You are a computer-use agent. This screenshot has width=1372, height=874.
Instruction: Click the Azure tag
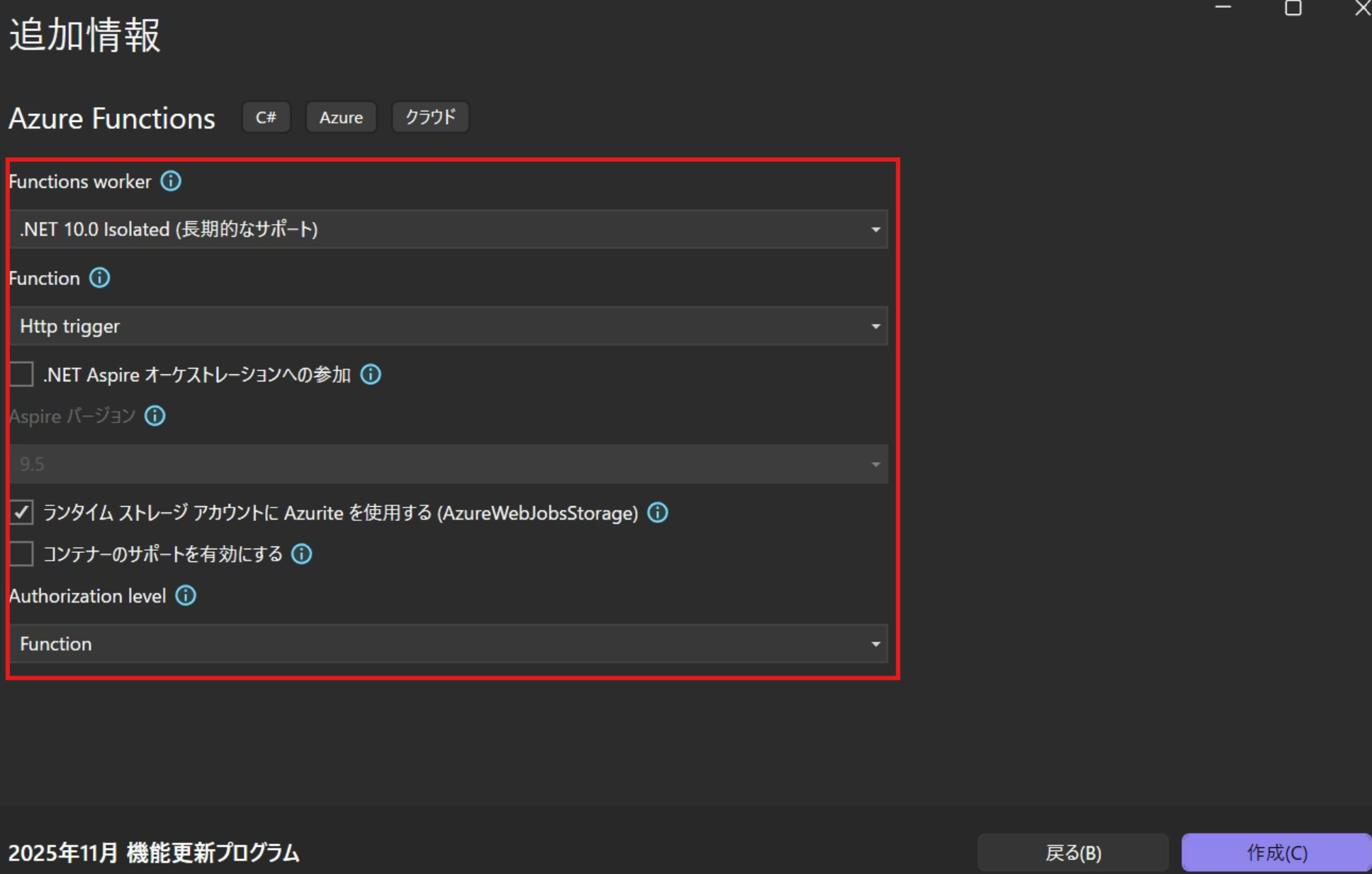pyautogui.click(x=341, y=117)
